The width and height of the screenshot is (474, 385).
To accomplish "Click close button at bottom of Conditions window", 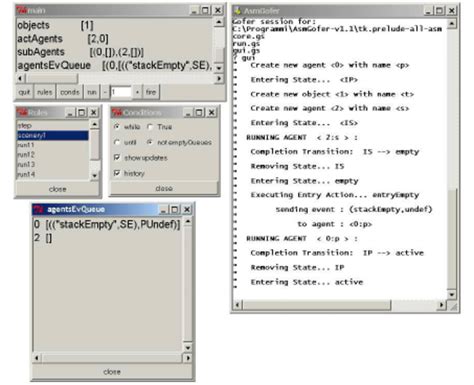I will 164,188.
